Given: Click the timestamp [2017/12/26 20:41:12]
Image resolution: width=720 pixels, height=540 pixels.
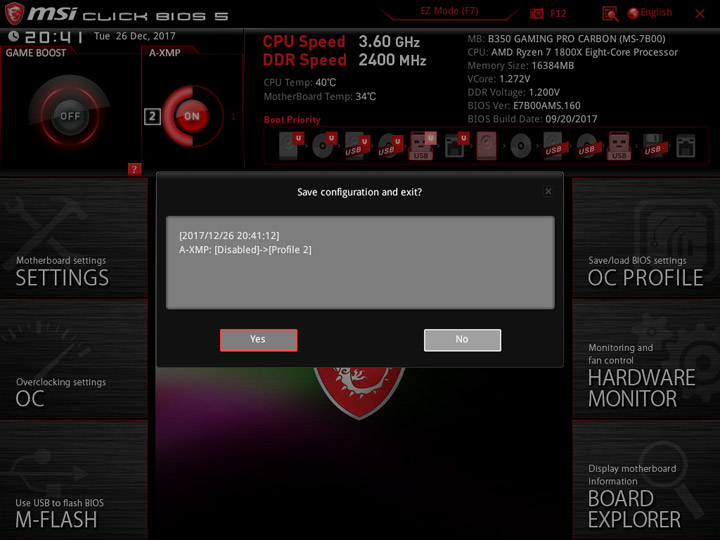Looking at the screenshot, I should coord(229,236).
